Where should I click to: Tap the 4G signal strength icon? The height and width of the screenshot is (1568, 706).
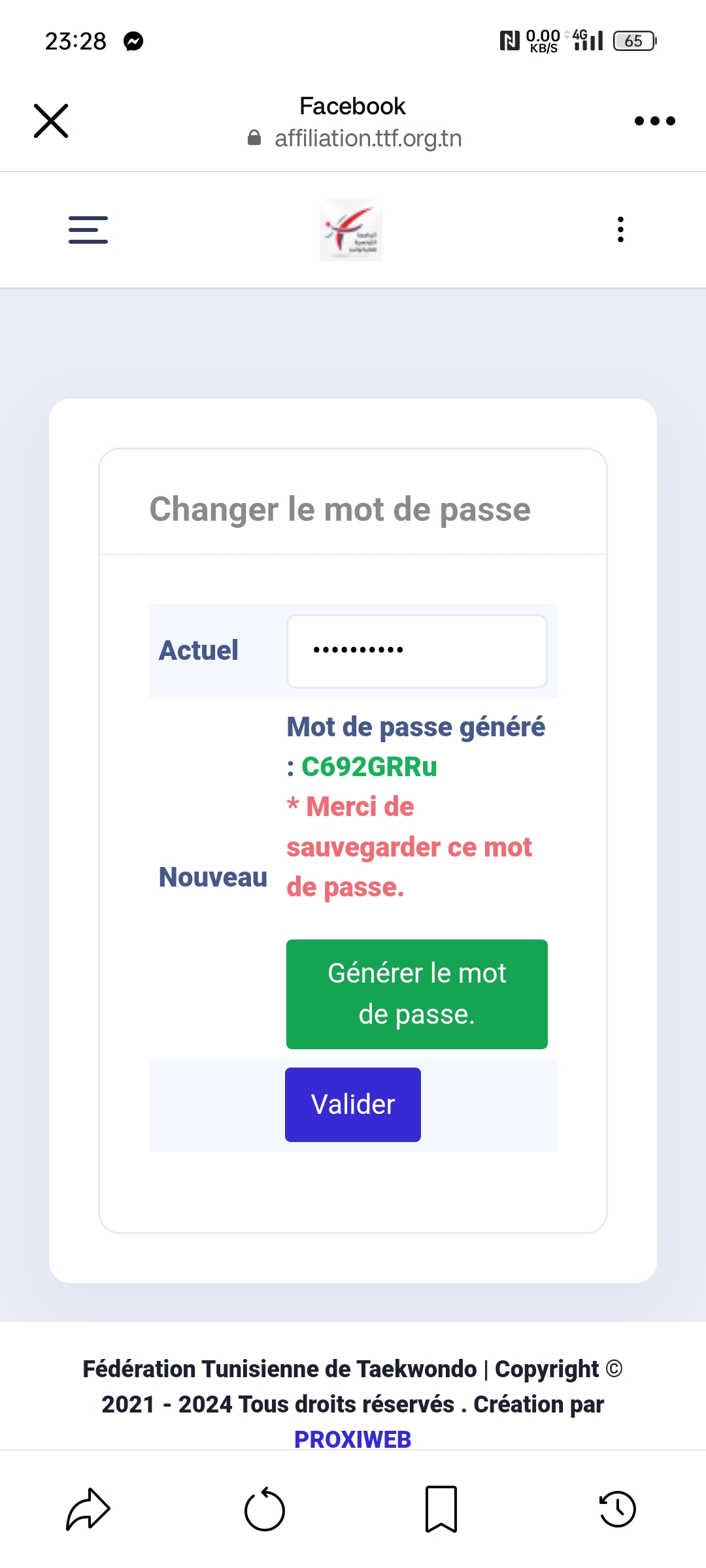(x=588, y=41)
